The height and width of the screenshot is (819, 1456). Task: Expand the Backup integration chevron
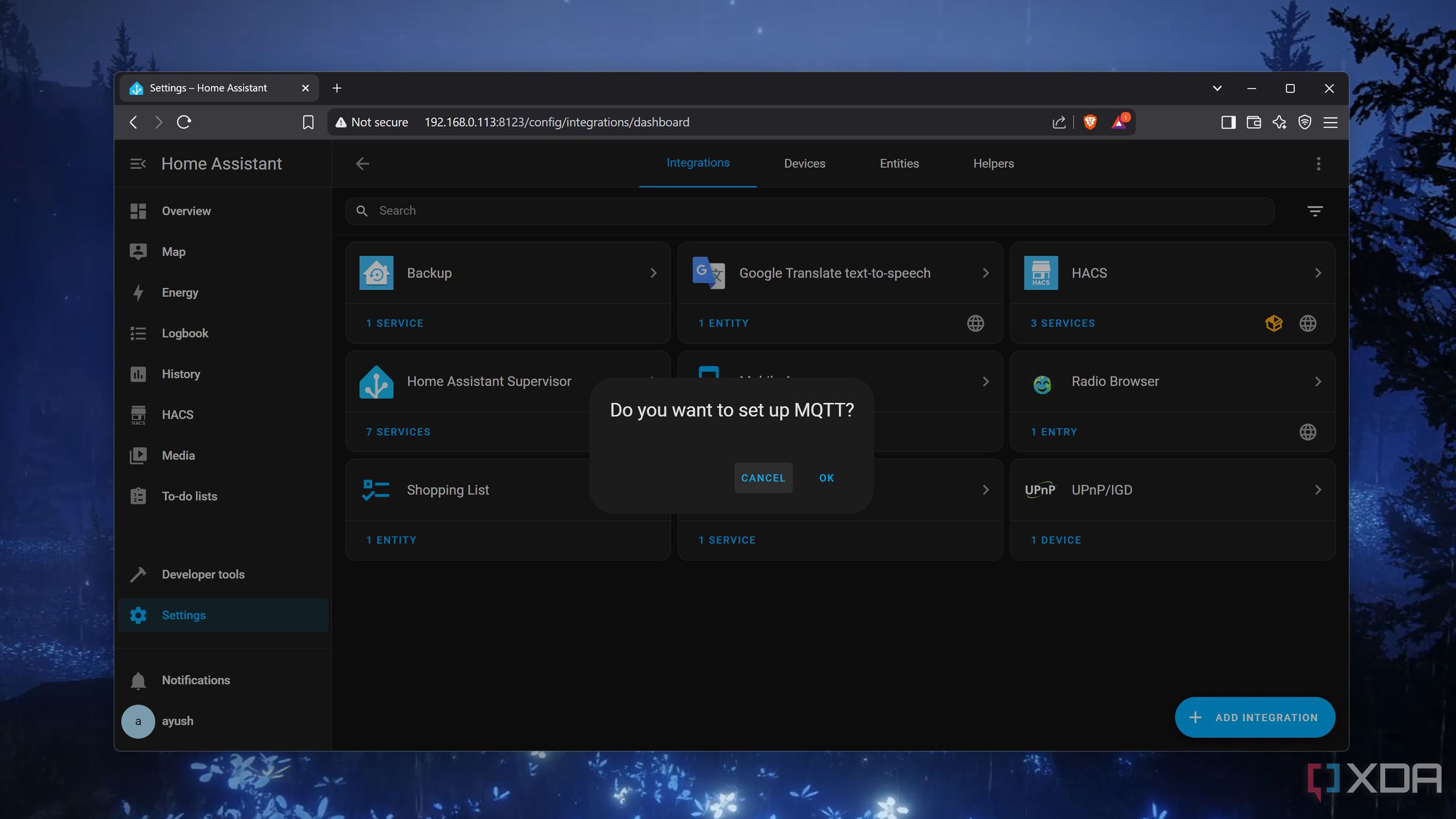pyautogui.click(x=653, y=273)
